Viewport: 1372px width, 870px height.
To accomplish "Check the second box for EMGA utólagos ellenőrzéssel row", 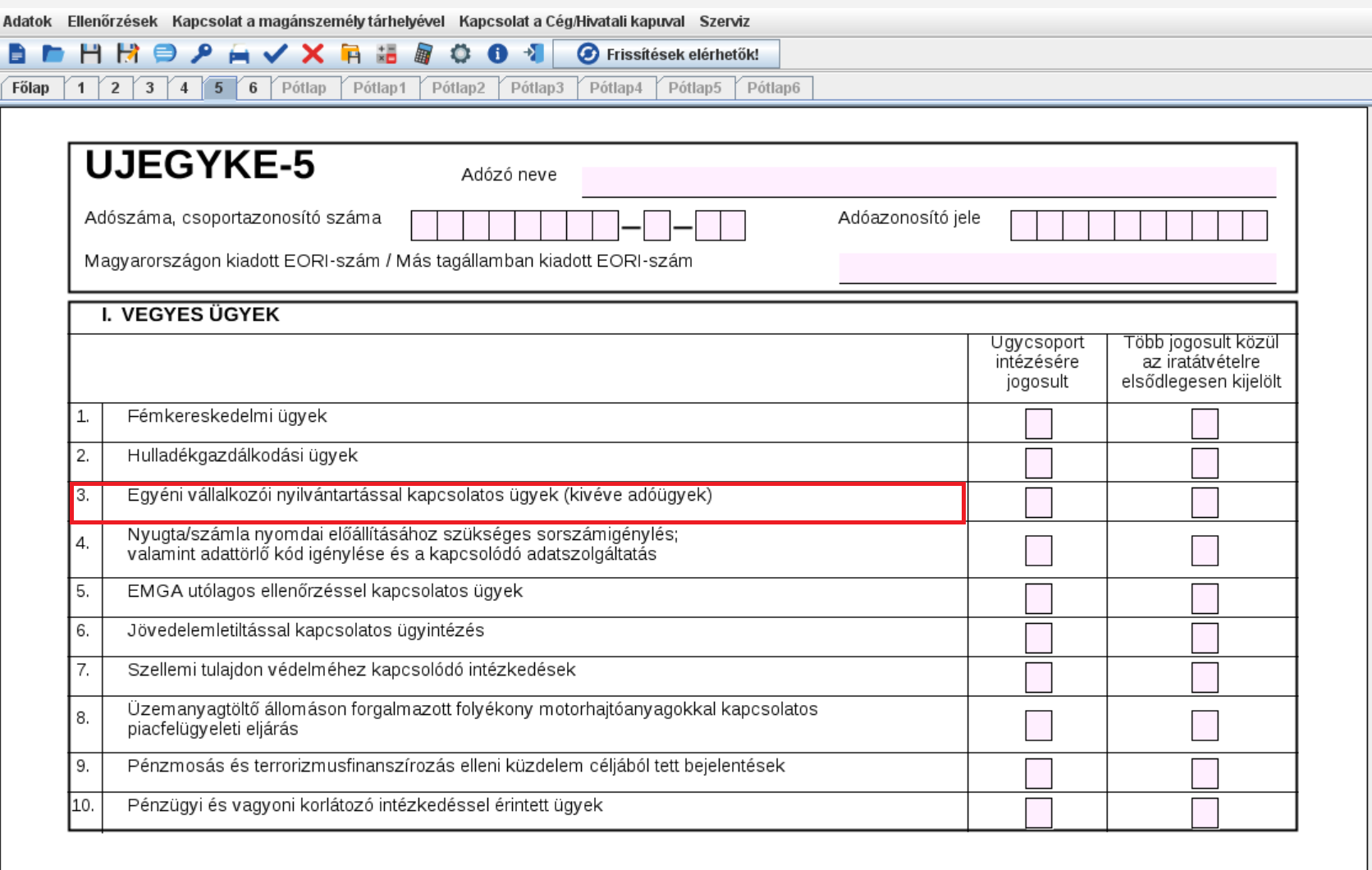I will (x=1204, y=598).
